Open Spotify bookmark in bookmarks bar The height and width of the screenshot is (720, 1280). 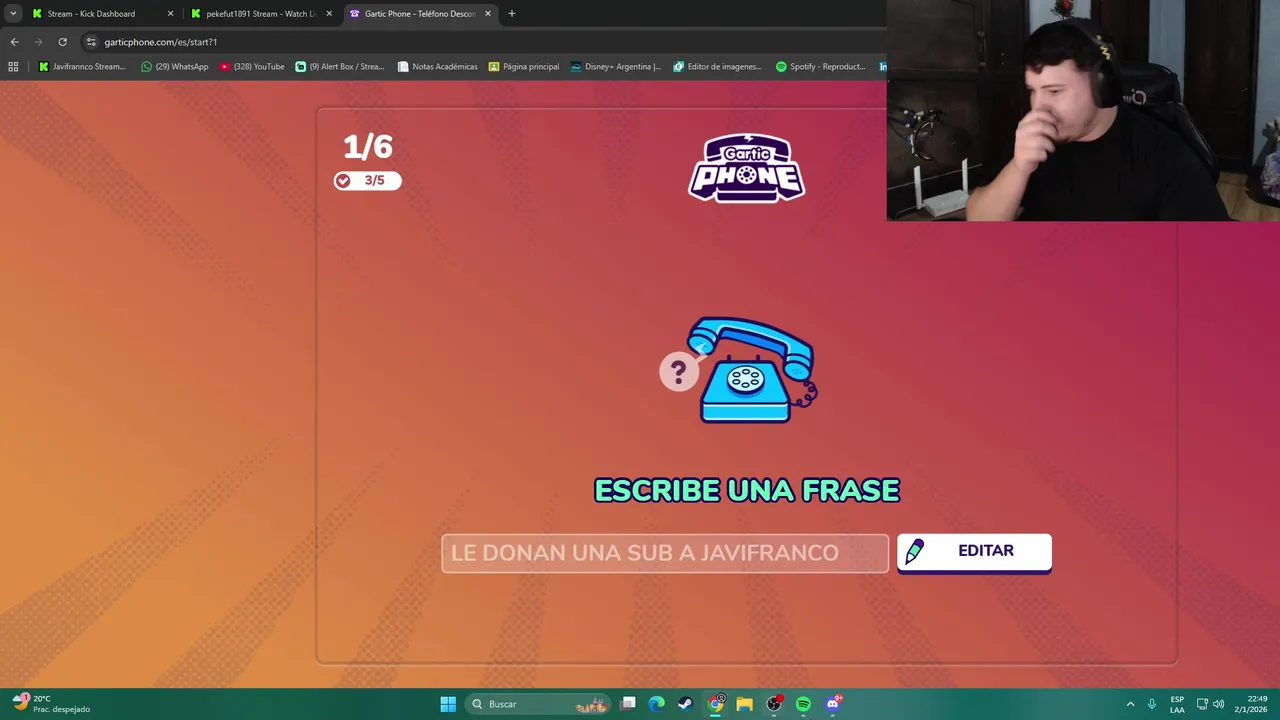(821, 67)
